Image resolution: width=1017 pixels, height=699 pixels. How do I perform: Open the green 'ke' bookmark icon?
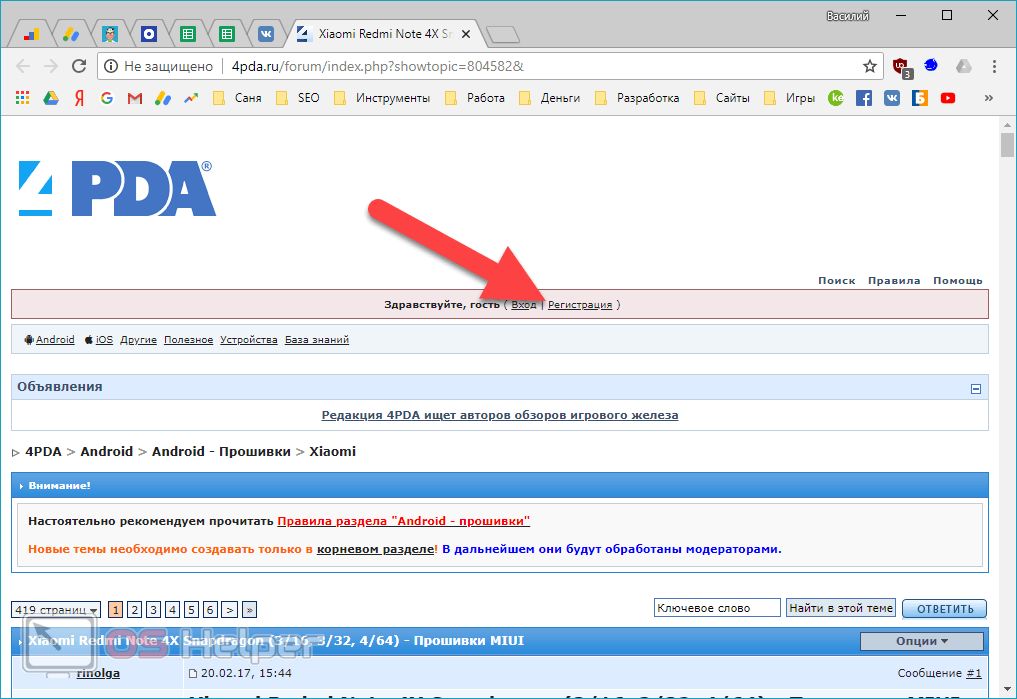836,98
